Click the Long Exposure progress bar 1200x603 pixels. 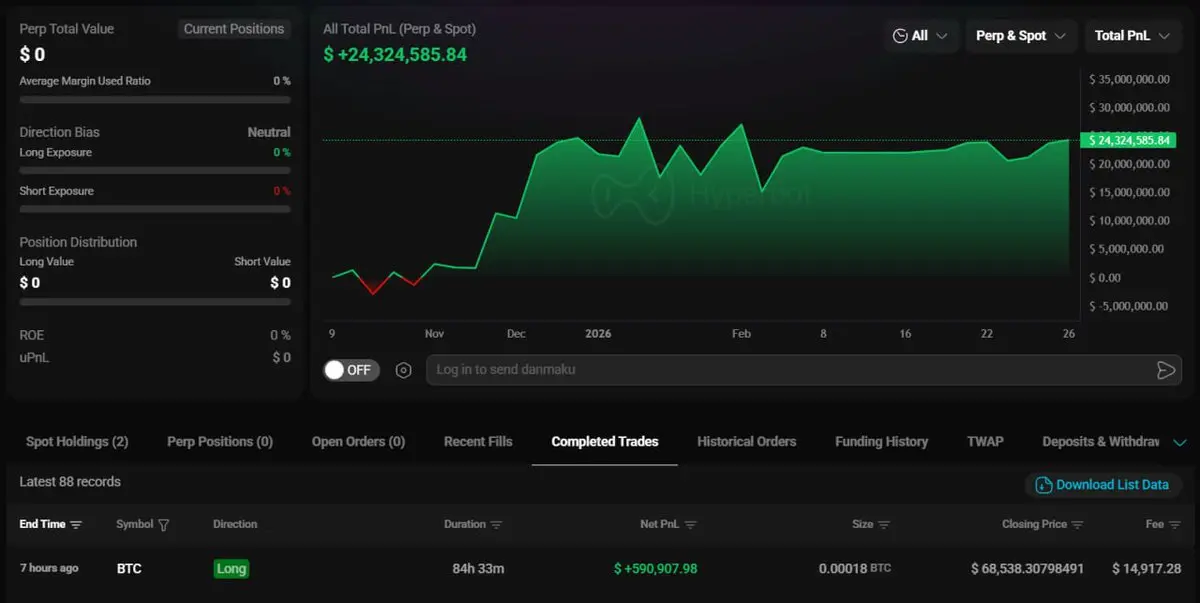155,171
